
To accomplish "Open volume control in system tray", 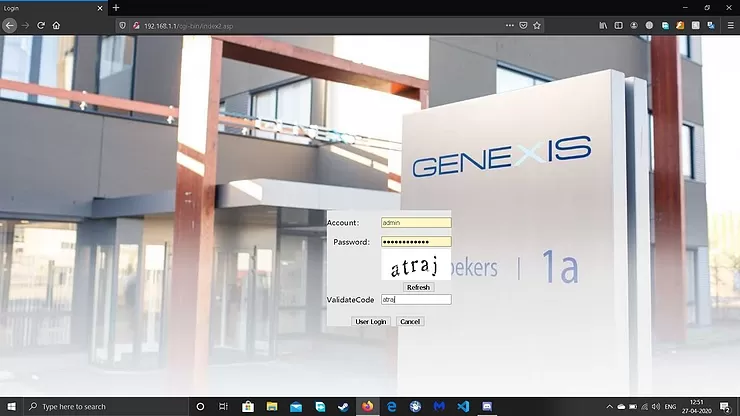I will [x=656, y=407].
